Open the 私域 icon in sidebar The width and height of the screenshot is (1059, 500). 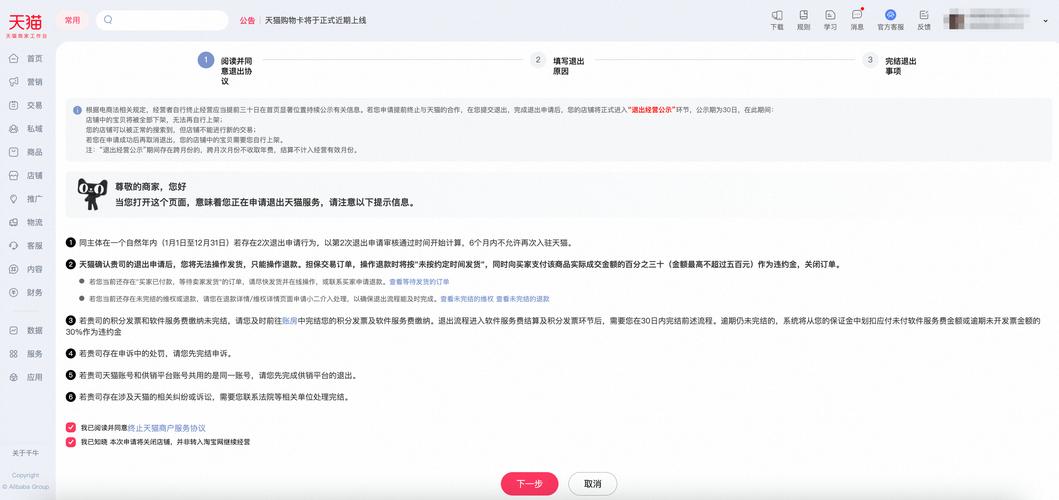tap(14, 128)
